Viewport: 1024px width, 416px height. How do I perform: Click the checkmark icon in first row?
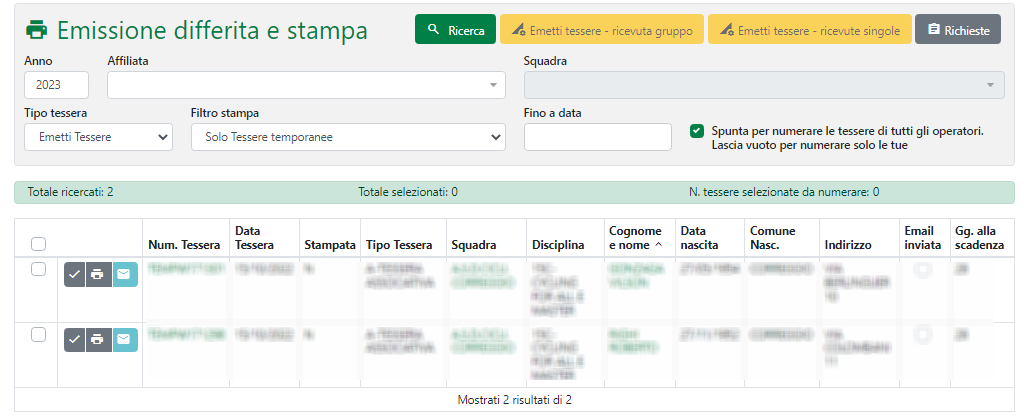coord(75,275)
